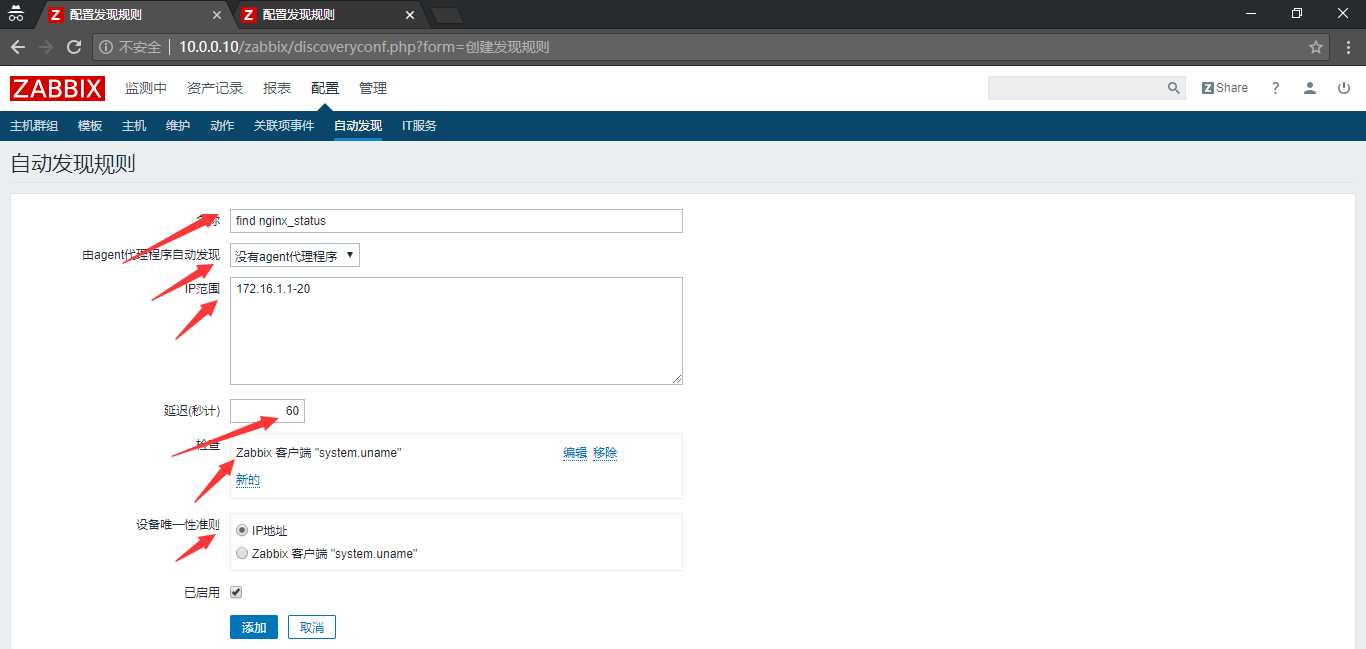Go to 维护 submenu

pyautogui.click(x=178, y=126)
